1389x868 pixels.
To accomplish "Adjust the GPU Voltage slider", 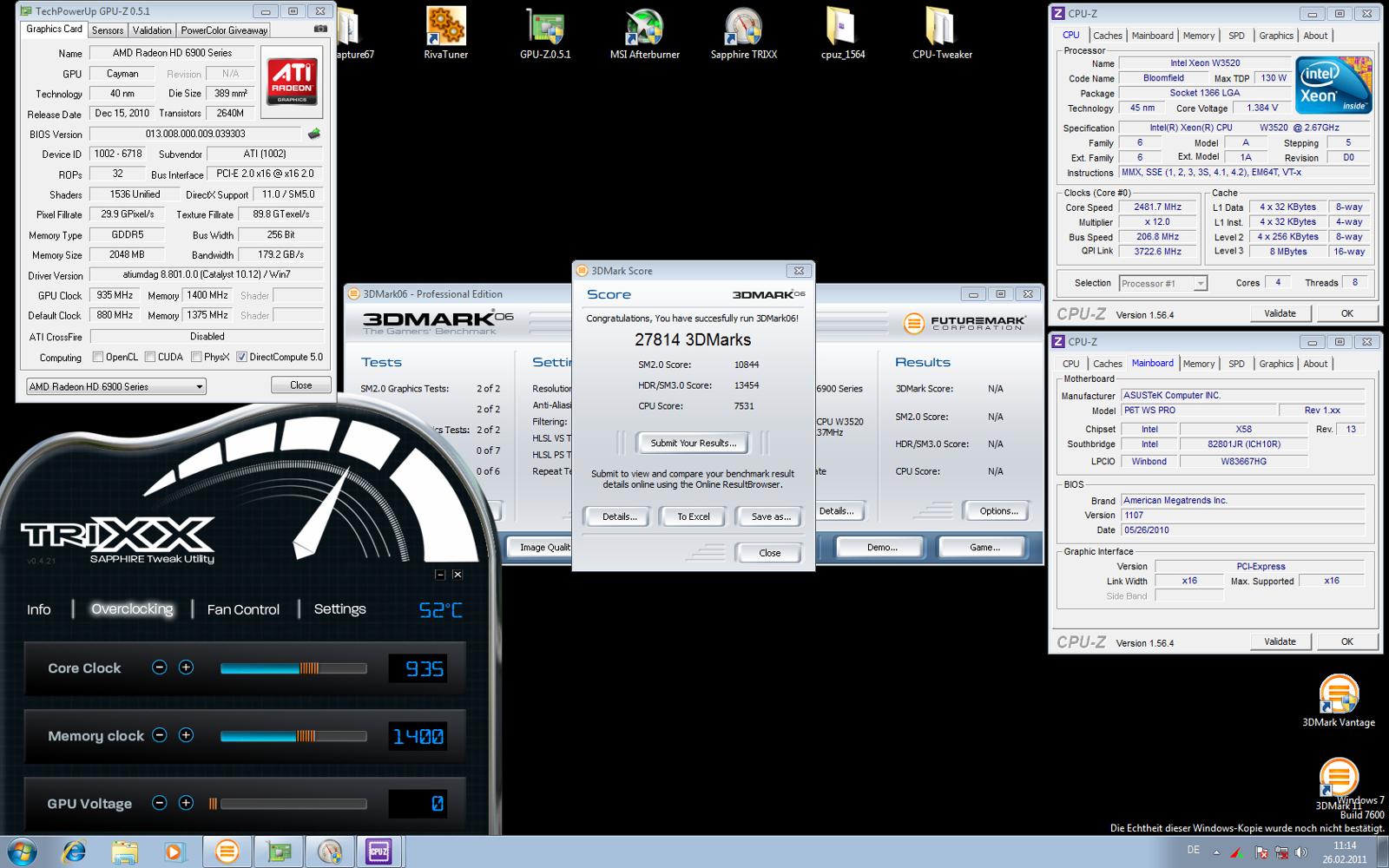I will coord(287,803).
